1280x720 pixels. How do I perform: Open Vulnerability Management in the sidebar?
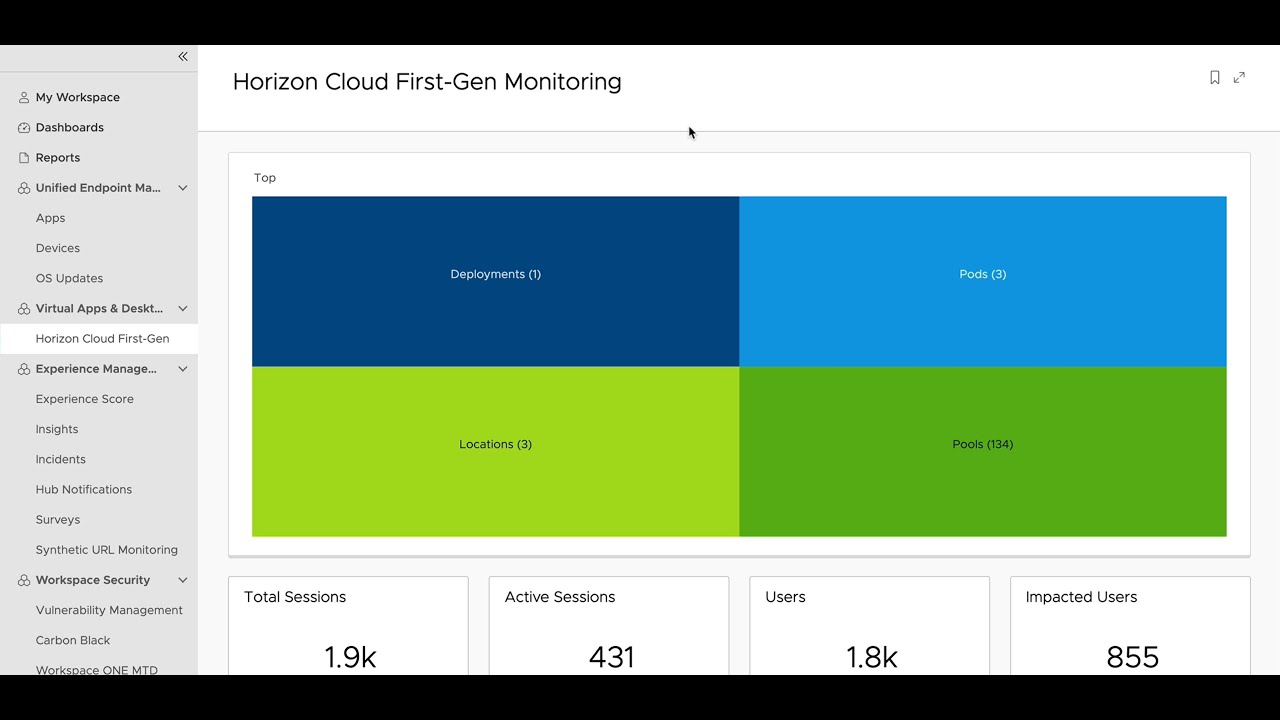click(x=109, y=610)
